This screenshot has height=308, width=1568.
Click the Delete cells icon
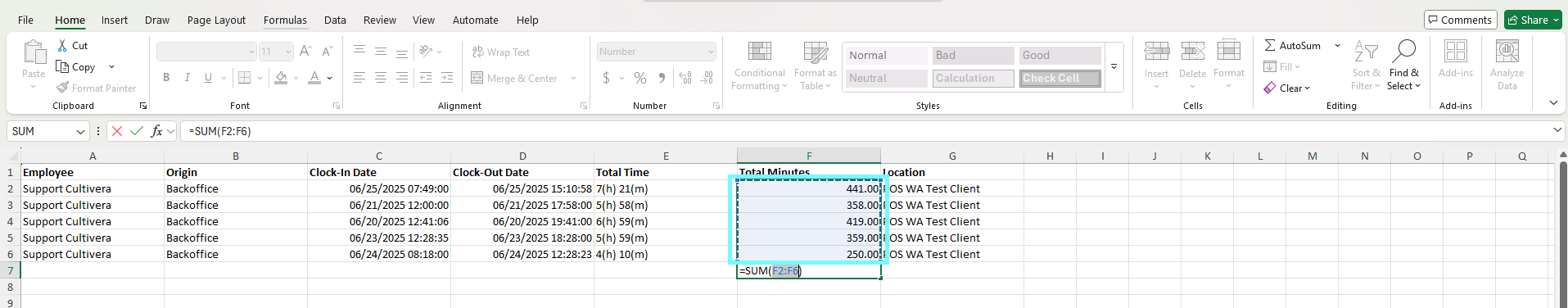click(1192, 51)
